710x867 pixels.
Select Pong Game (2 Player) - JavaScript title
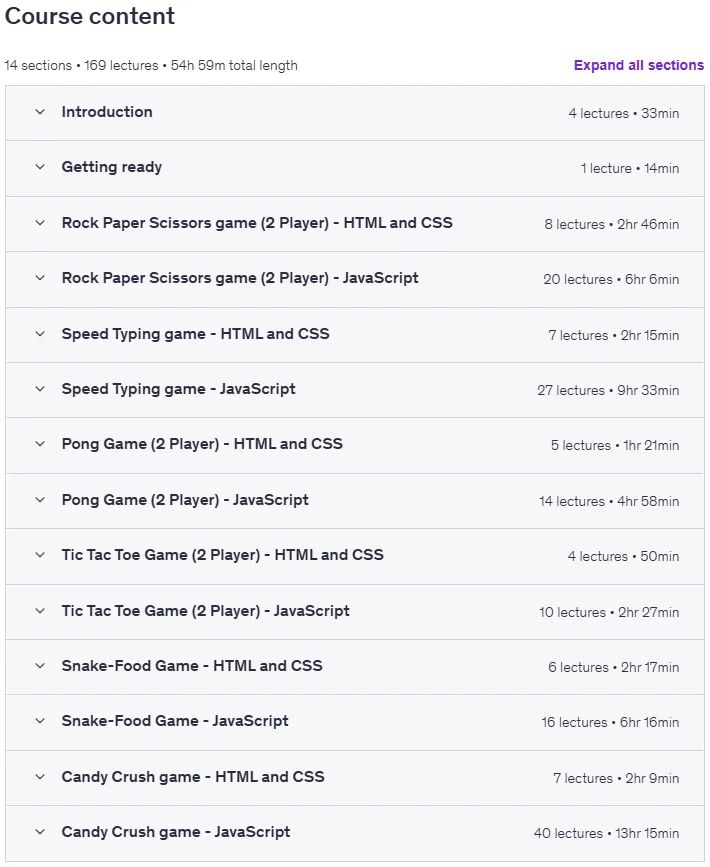(x=185, y=500)
